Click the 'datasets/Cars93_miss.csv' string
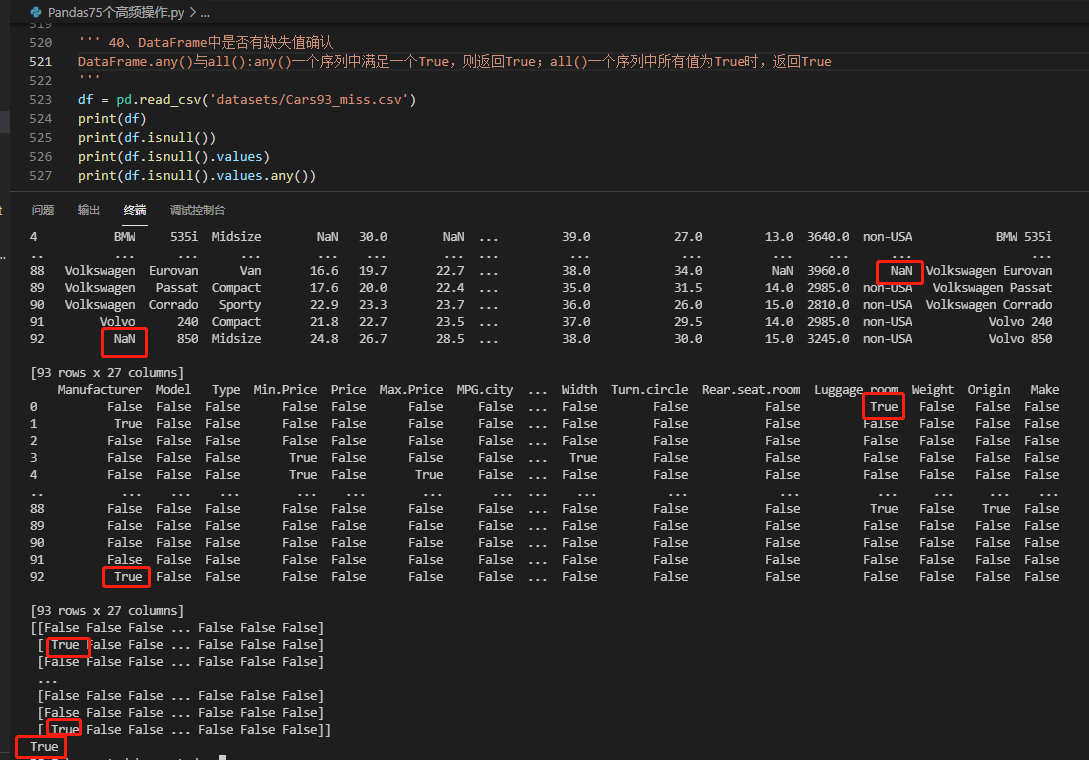 click(308, 99)
